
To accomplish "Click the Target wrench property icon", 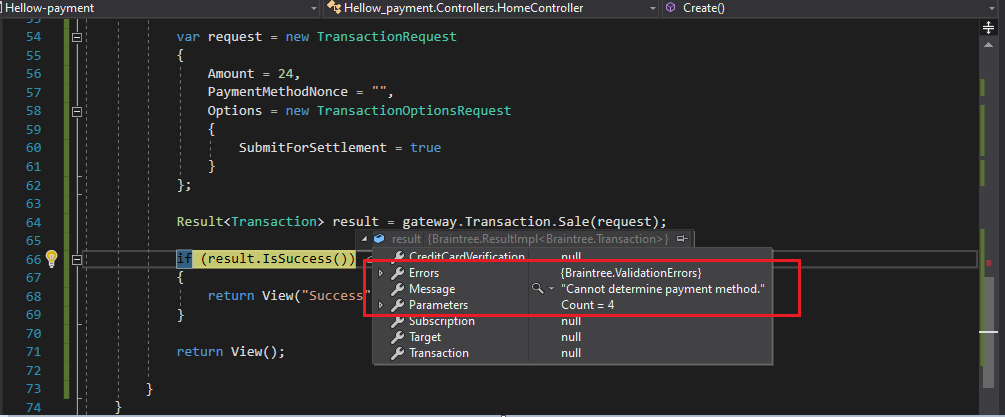I will click(x=398, y=338).
